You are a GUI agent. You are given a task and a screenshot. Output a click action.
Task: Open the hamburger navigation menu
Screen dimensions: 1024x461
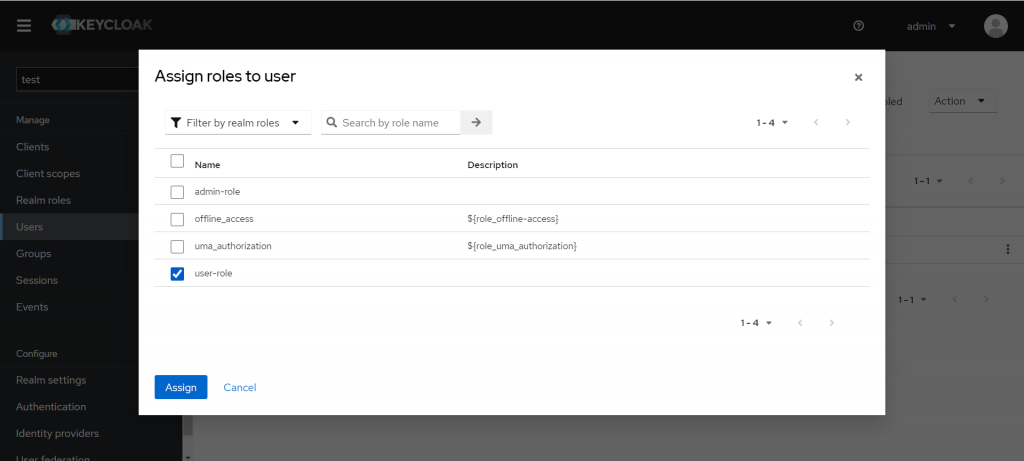(24, 25)
